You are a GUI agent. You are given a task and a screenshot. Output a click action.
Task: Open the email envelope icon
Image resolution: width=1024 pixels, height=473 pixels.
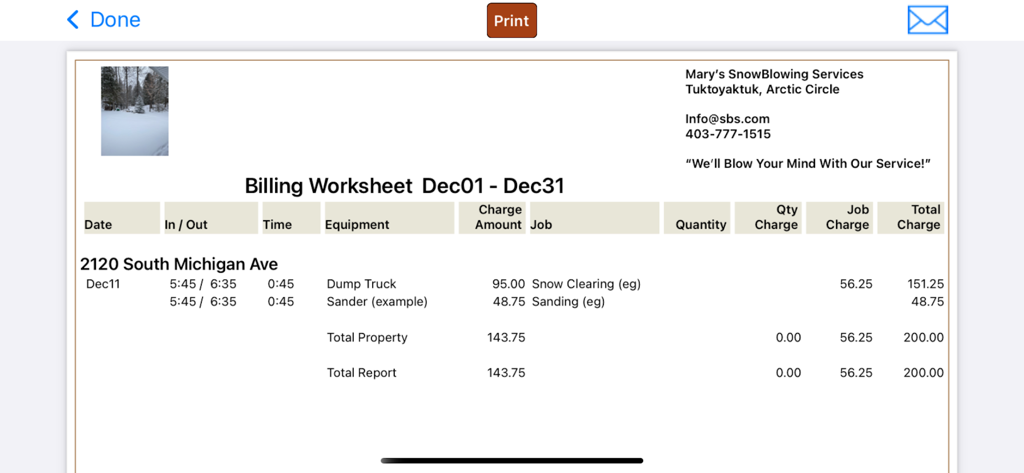point(927,20)
